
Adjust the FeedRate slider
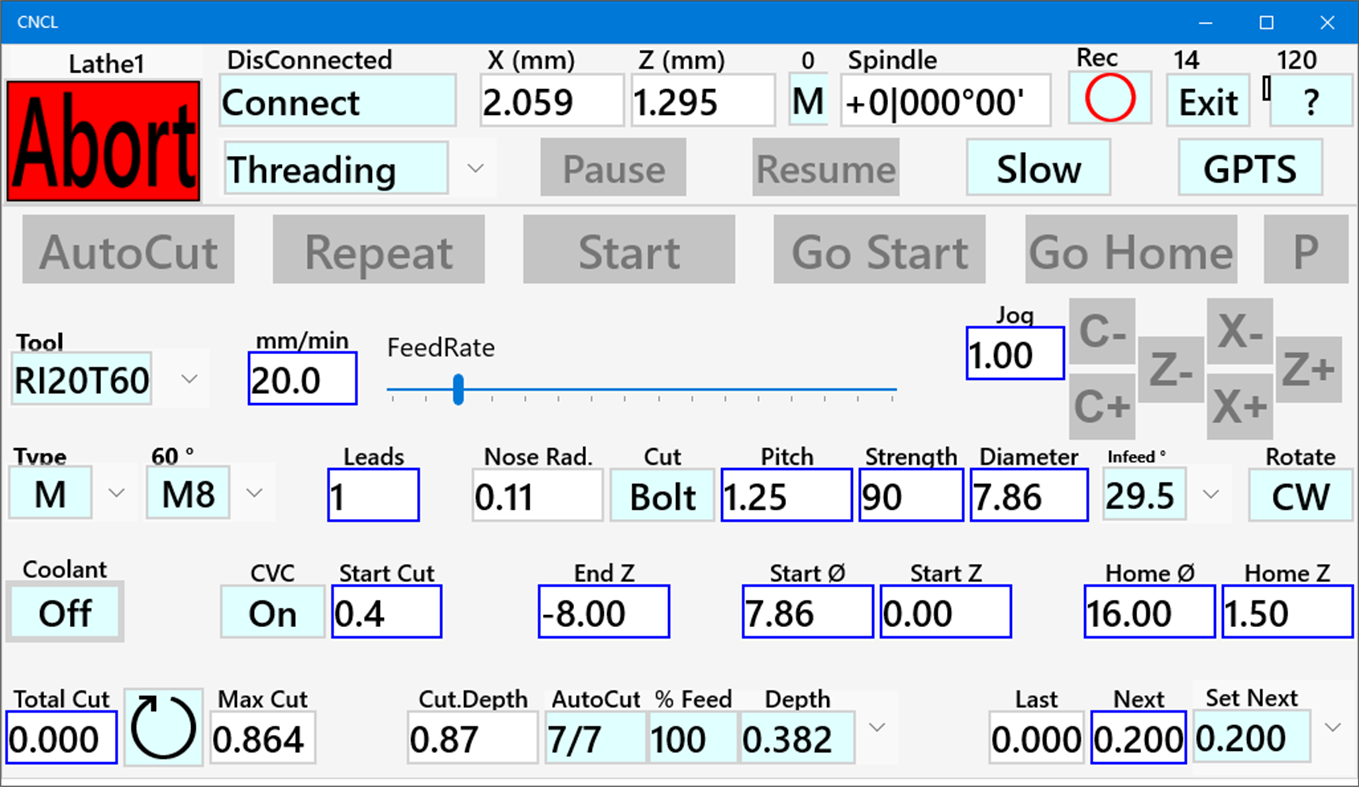(458, 391)
